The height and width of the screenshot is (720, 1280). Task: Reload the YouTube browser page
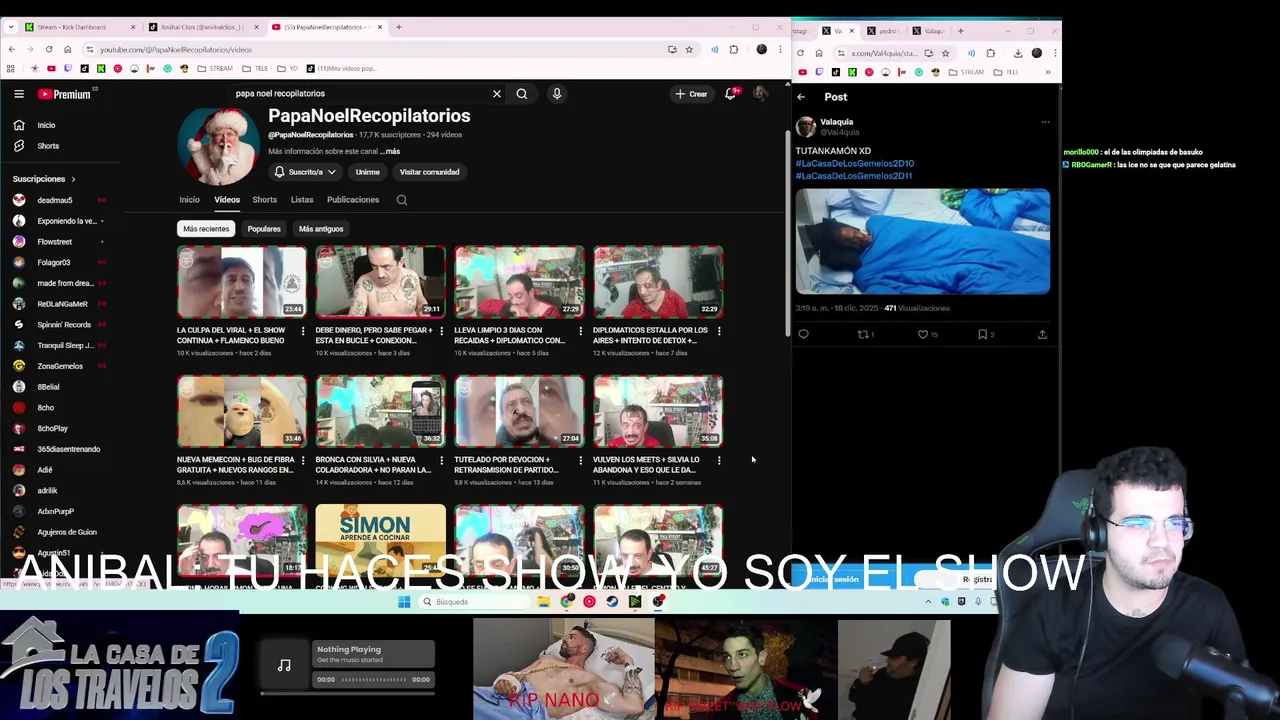(x=49, y=49)
